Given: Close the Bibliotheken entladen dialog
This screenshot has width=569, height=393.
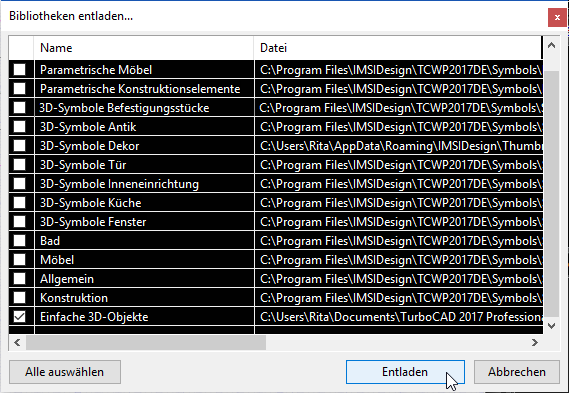Looking at the screenshot, I should tap(557, 17).
